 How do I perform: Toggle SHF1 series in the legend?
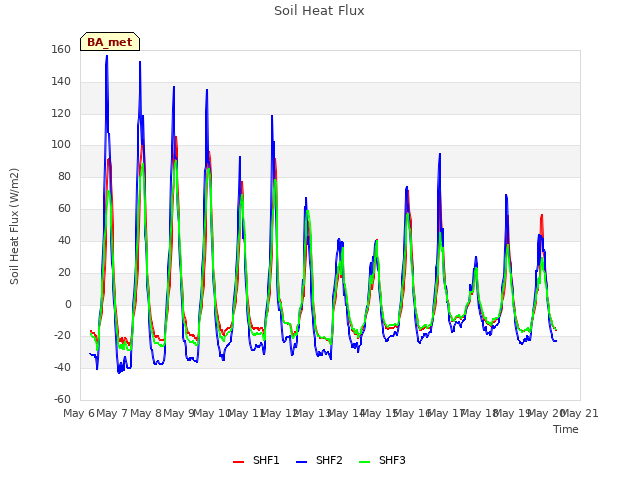pos(256,460)
